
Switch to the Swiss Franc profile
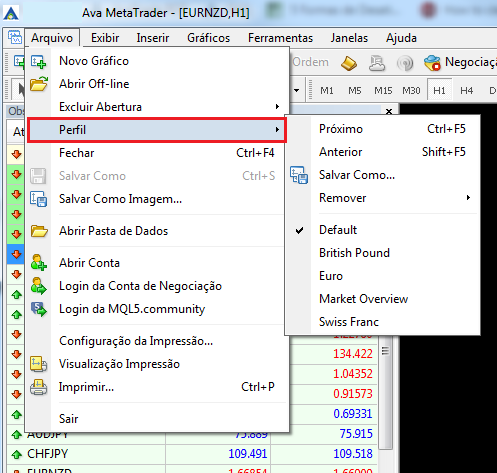pos(382,322)
